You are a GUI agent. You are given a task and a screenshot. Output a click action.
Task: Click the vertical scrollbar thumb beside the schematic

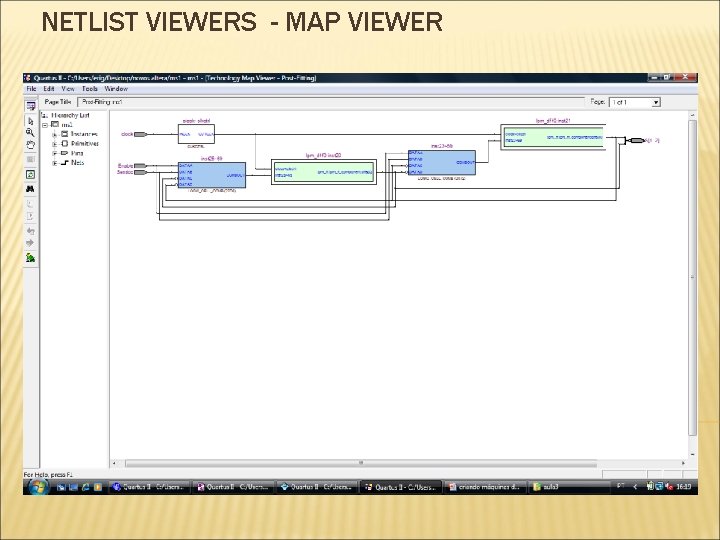pos(692,278)
